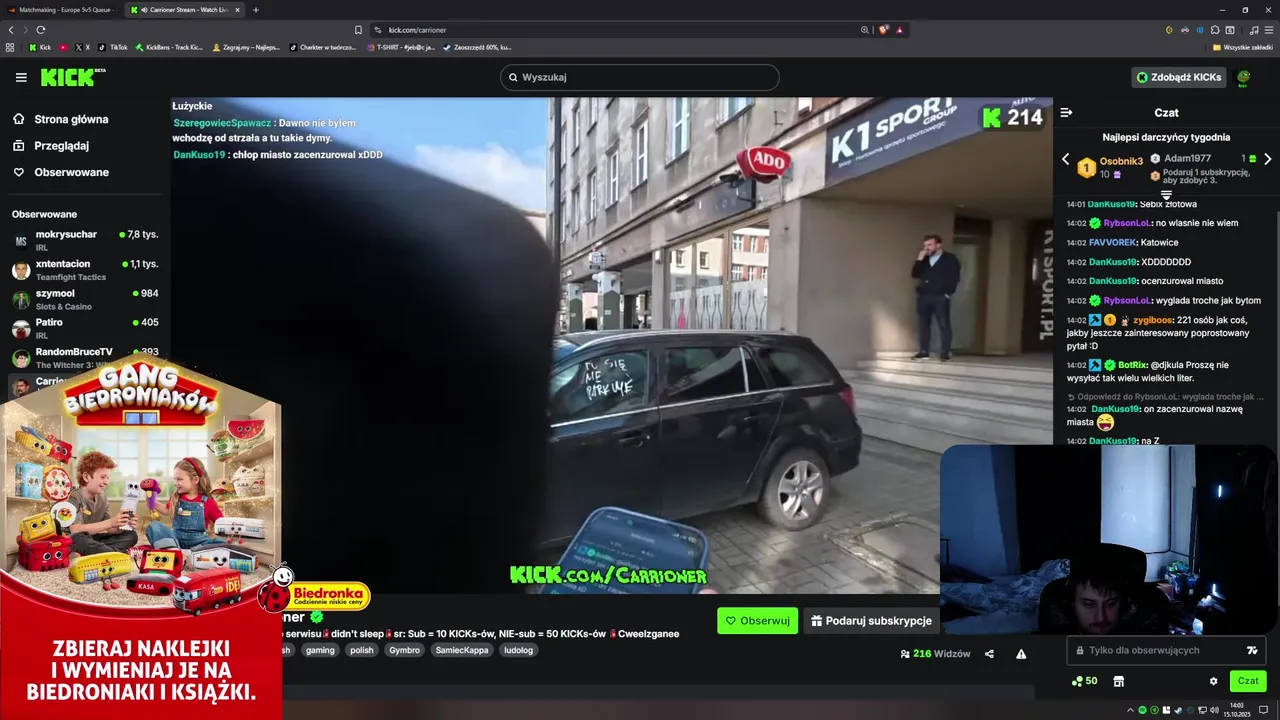This screenshot has width=1280, height=720.
Task: Click the Obserwuj follow button
Action: [757, 620]
